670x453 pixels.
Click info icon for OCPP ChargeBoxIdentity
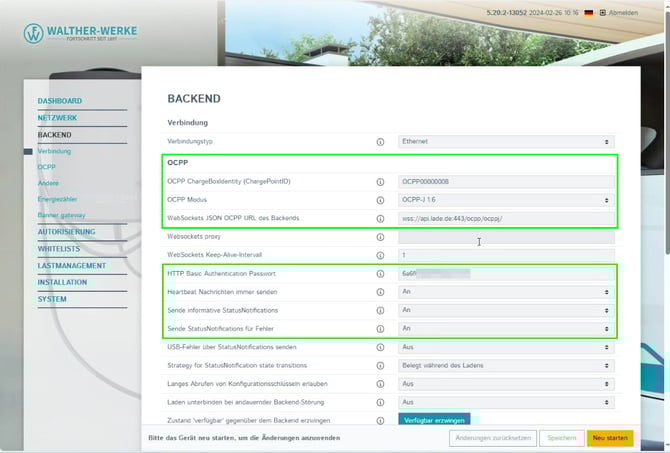(x=380, y=182)
